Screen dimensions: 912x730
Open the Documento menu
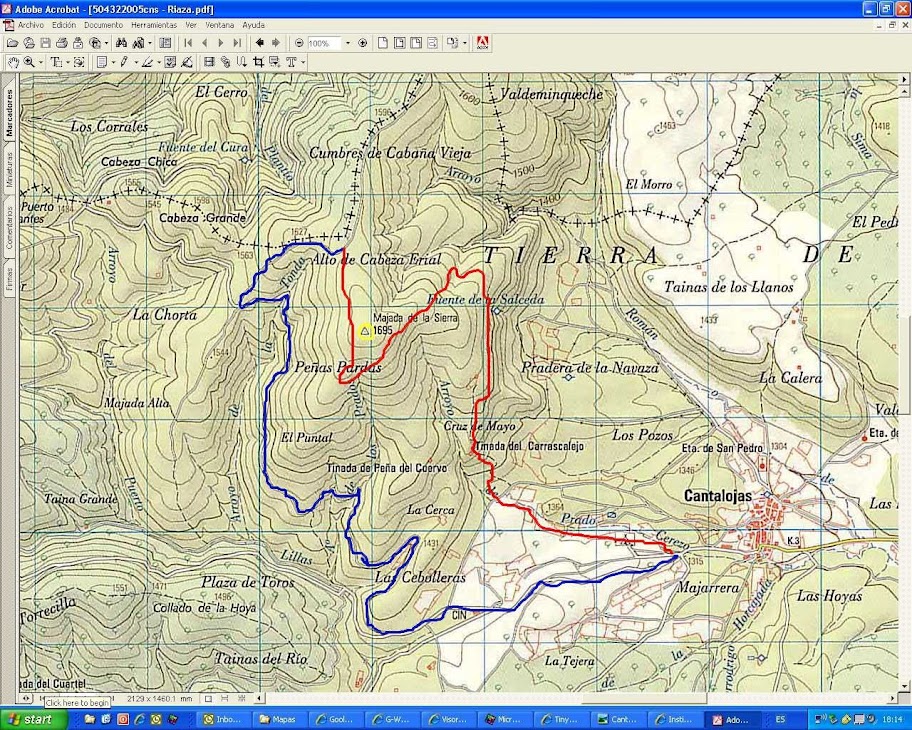104,25
